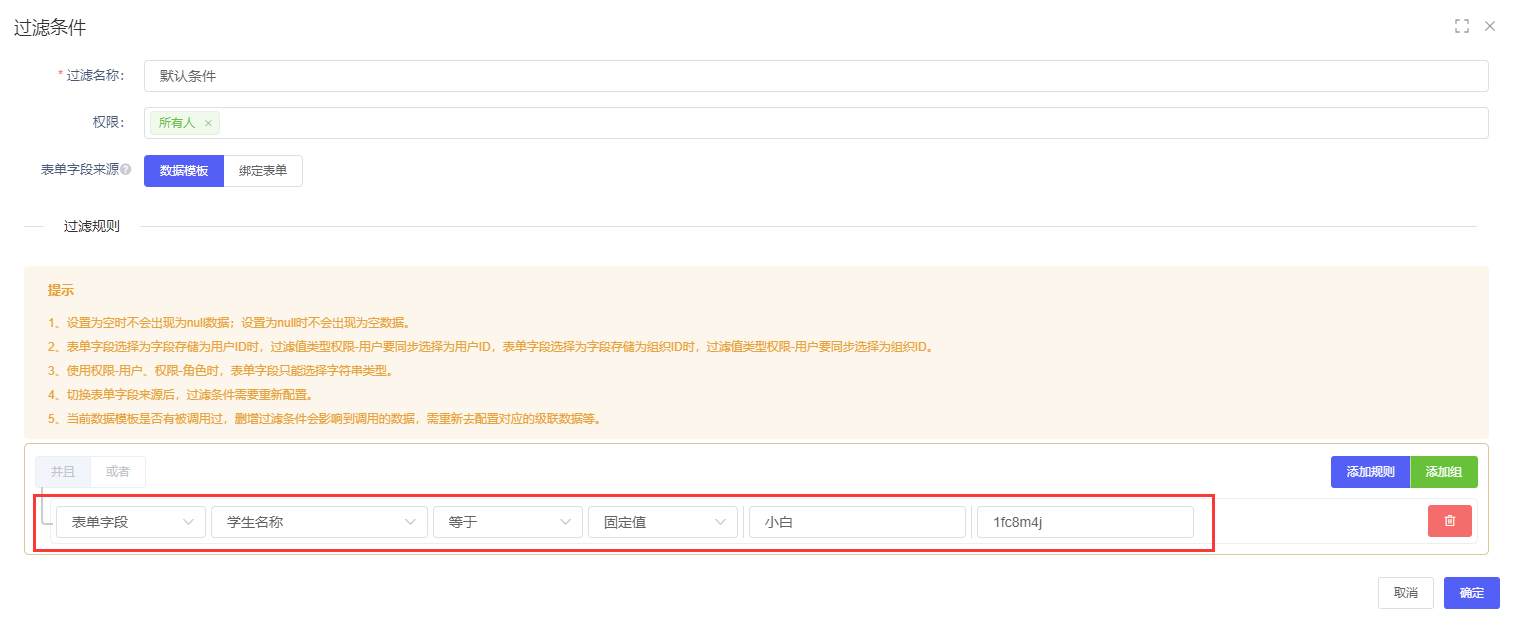Select the 并且 logic option
This screenshot has height=626, width=1519.
63,471
